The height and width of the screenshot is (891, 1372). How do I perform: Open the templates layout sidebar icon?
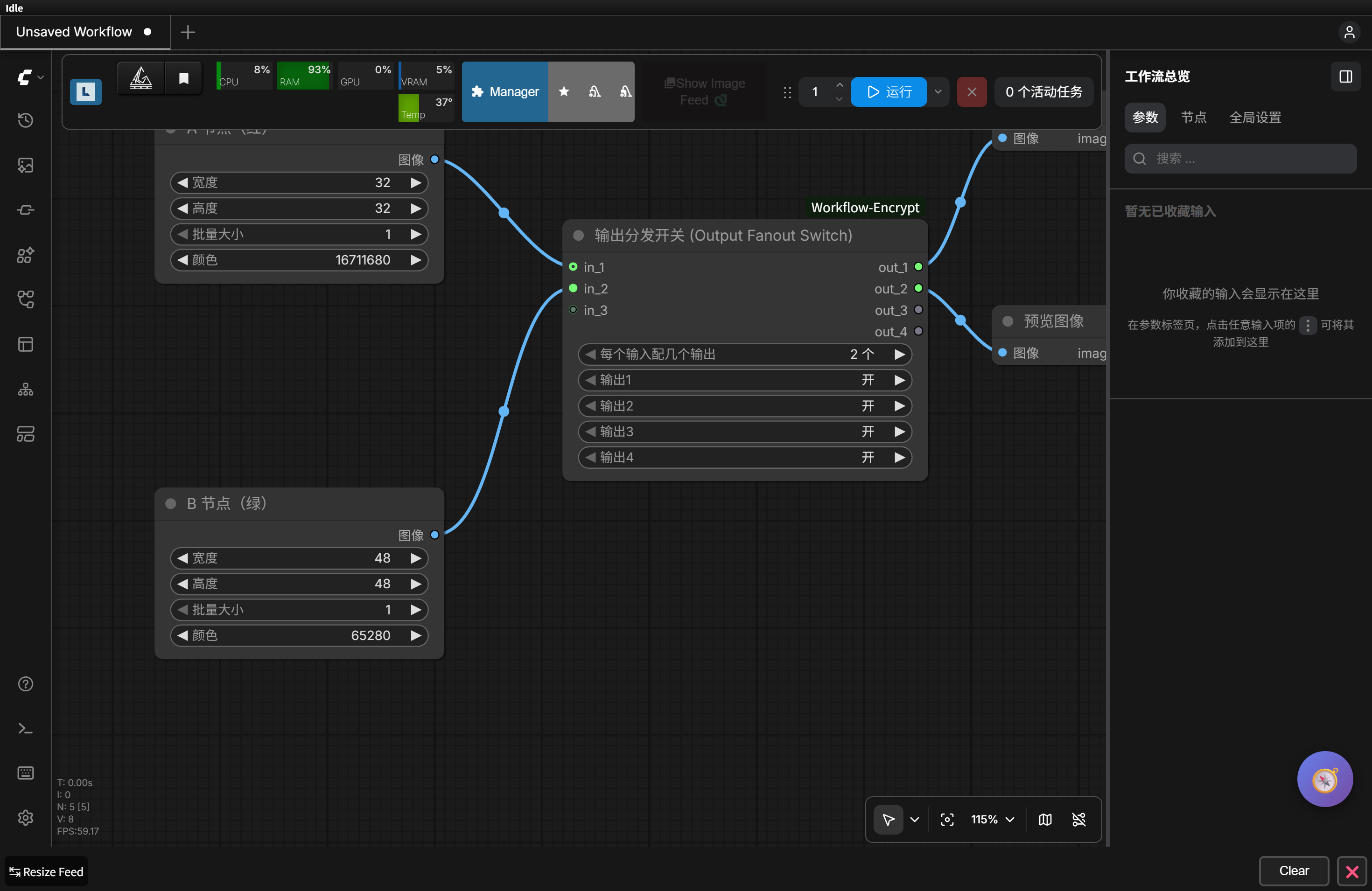(25, 433)
